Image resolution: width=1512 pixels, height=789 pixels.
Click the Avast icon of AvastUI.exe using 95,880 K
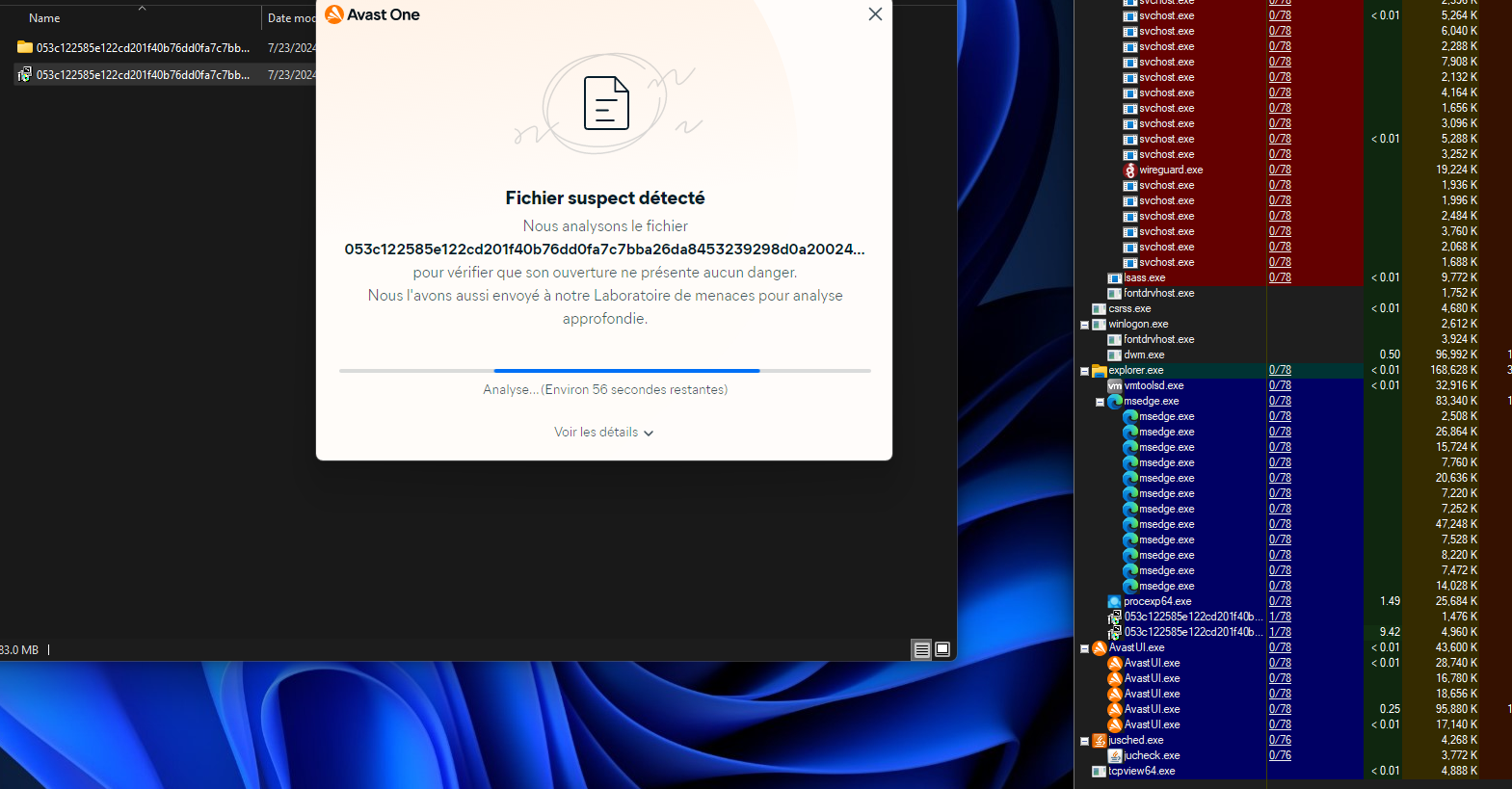tap(1115, 709)
